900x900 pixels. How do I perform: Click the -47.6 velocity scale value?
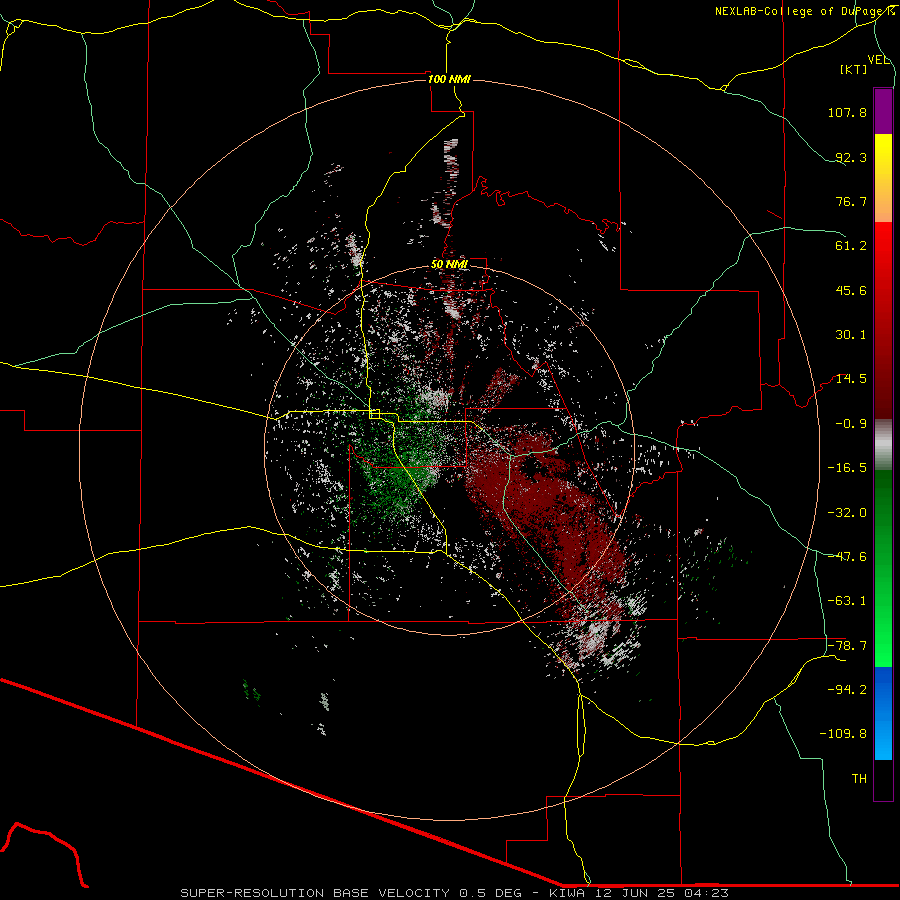(x=847, y=557)
